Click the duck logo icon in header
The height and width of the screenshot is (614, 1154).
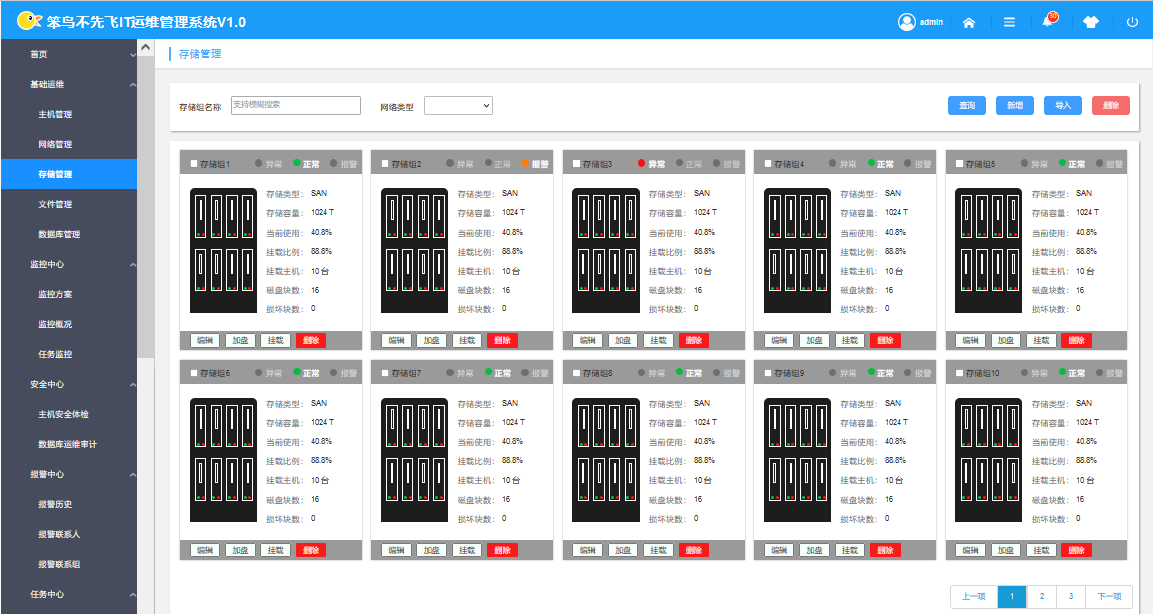(28, 21)
